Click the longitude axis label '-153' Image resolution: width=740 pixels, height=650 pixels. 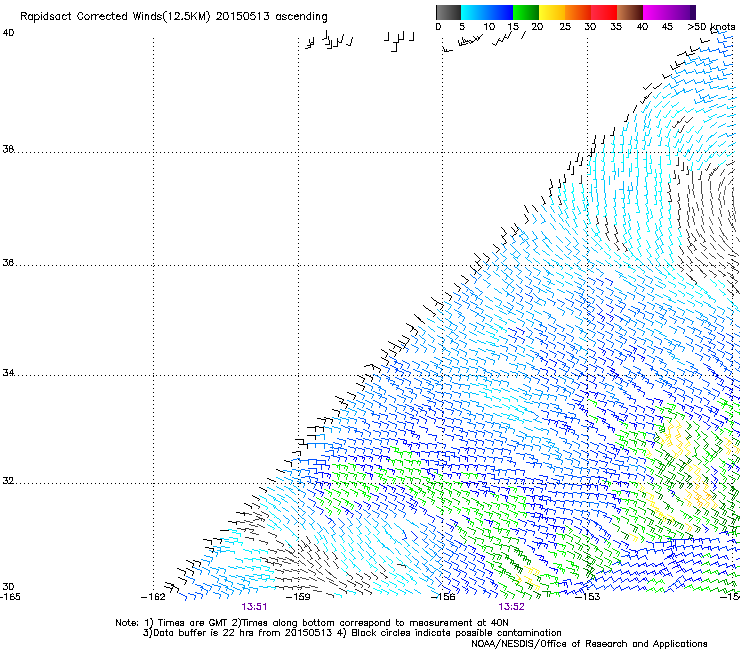click(588, 597)
